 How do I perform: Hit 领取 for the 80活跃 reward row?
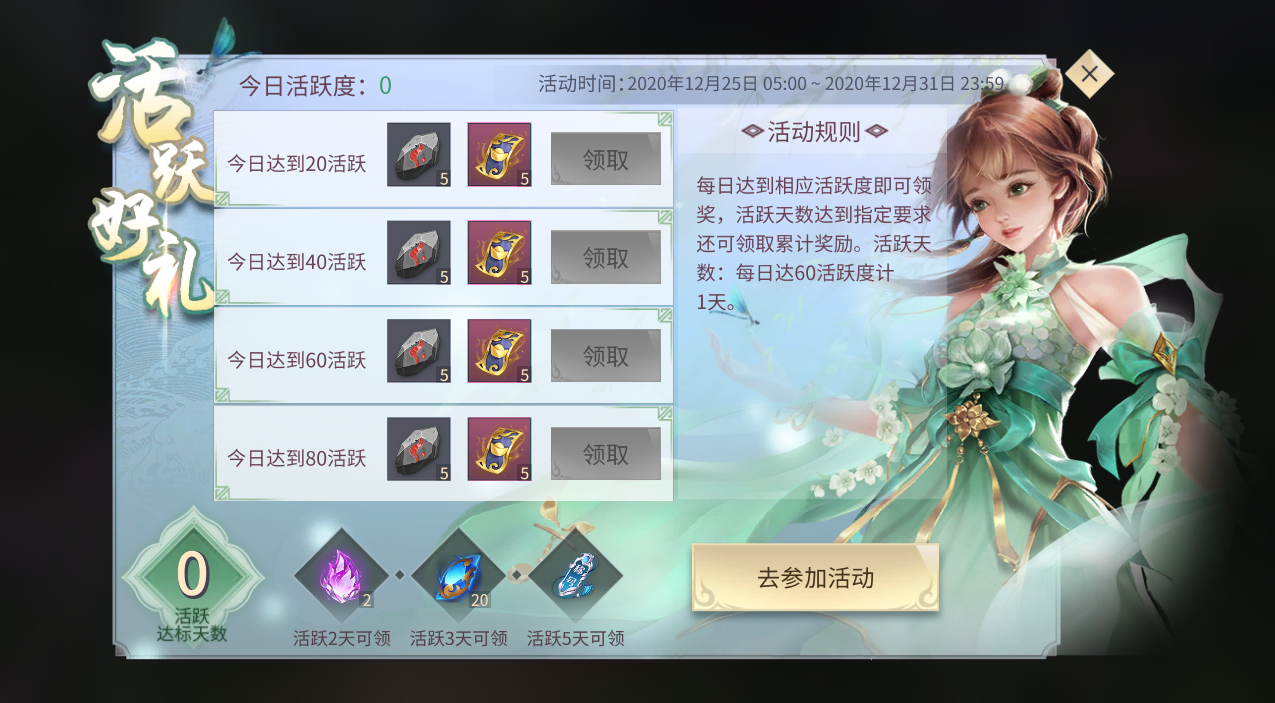point(606,453)
